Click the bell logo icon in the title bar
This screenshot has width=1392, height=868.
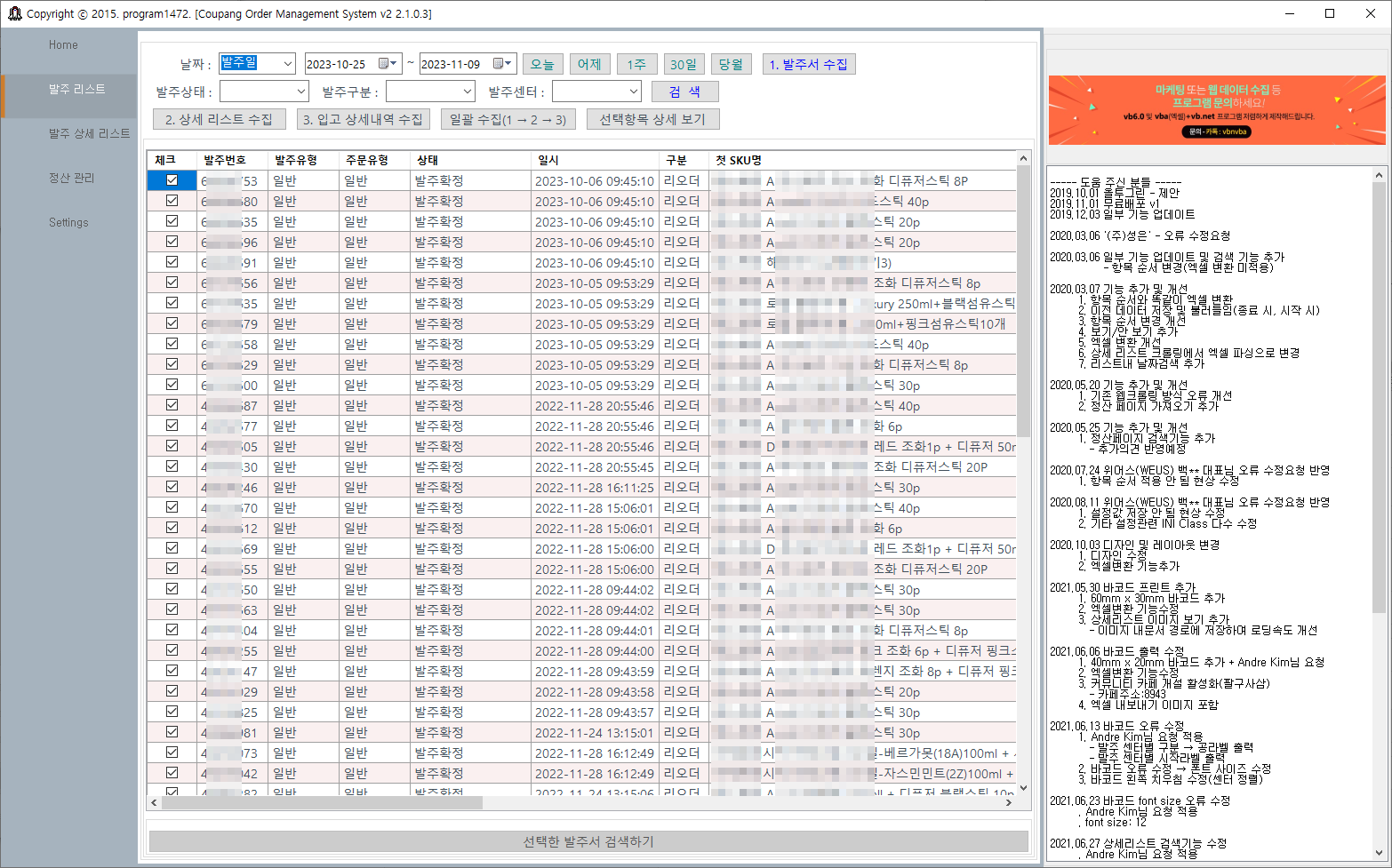14,13
